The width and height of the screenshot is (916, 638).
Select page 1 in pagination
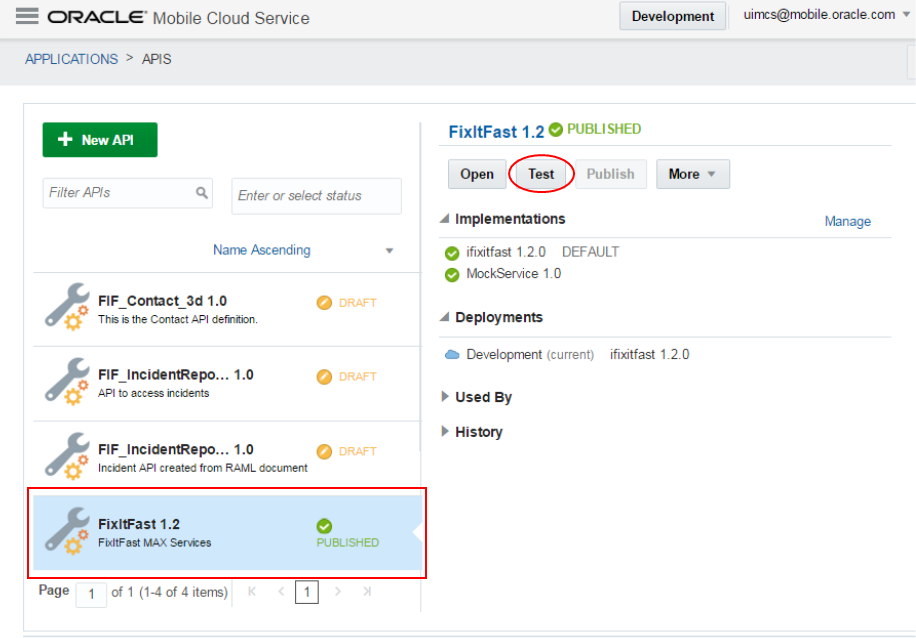[307, 592]
